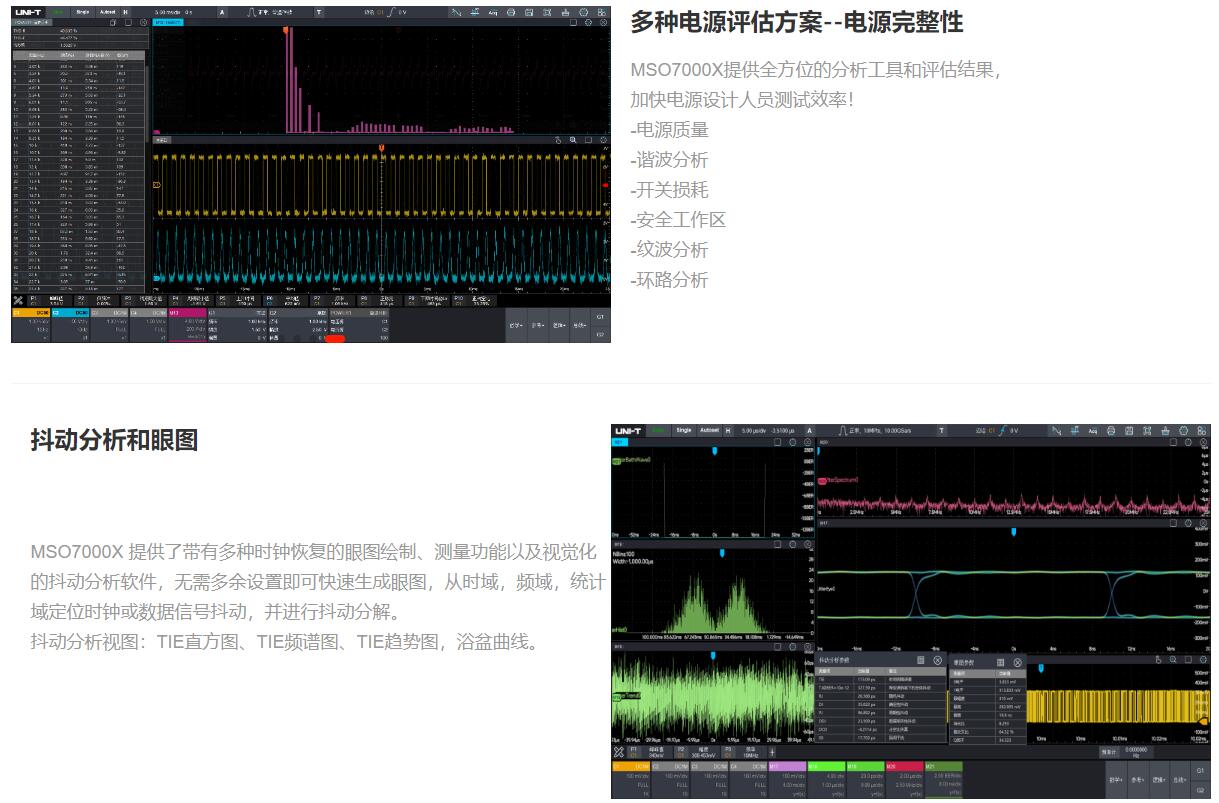This screenshot has width=1219, height=803.
Task: Open settings gear of M21 waveform window
Action: 793,441
